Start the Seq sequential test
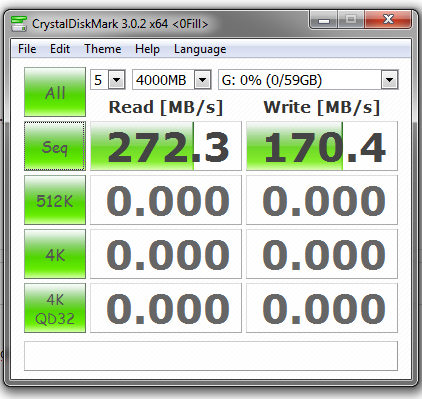This screenshot has width=422, height=399. click(55, 146)
